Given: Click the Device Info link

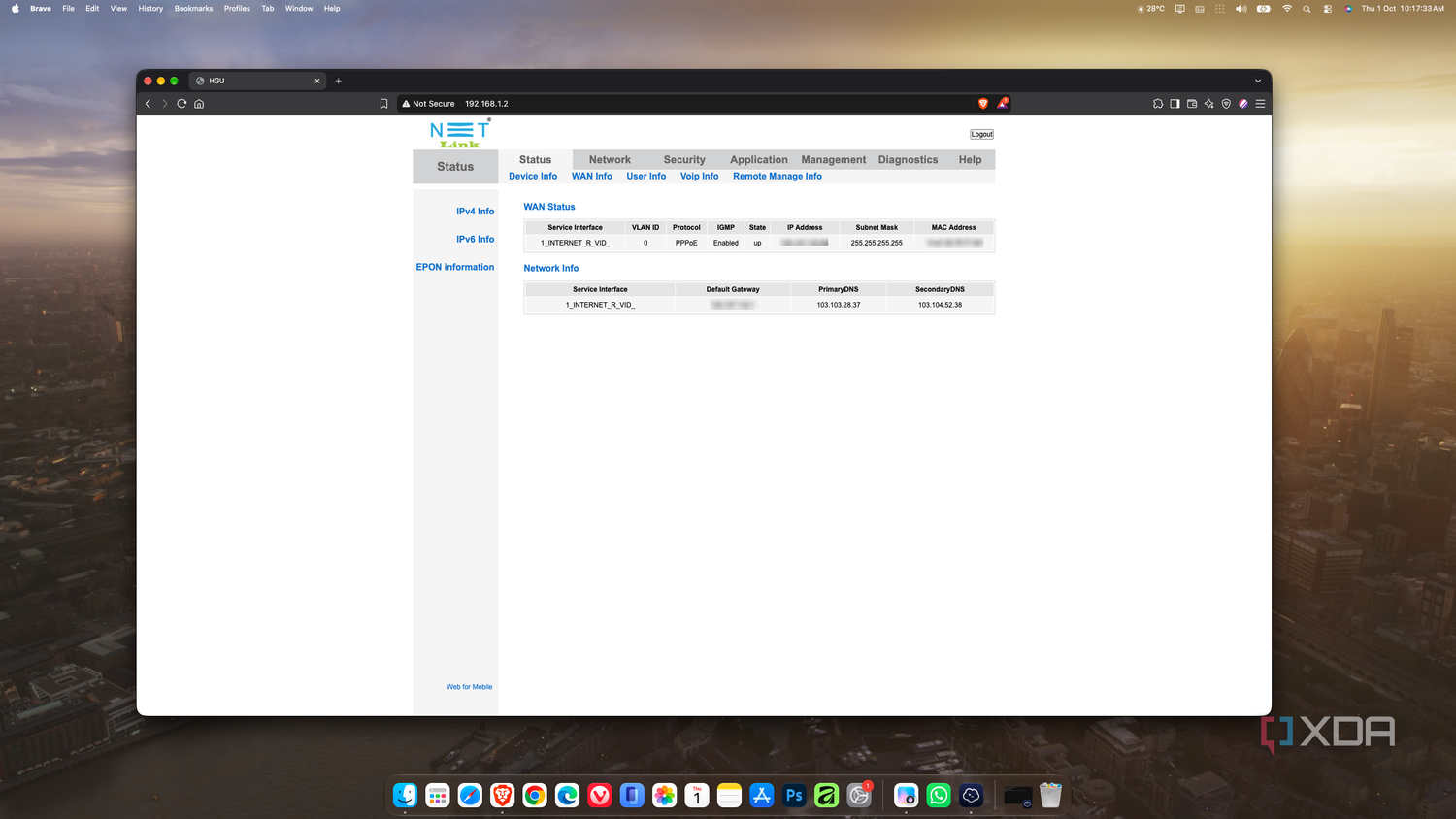Looking at the screenshot, I should click(533, 177).
